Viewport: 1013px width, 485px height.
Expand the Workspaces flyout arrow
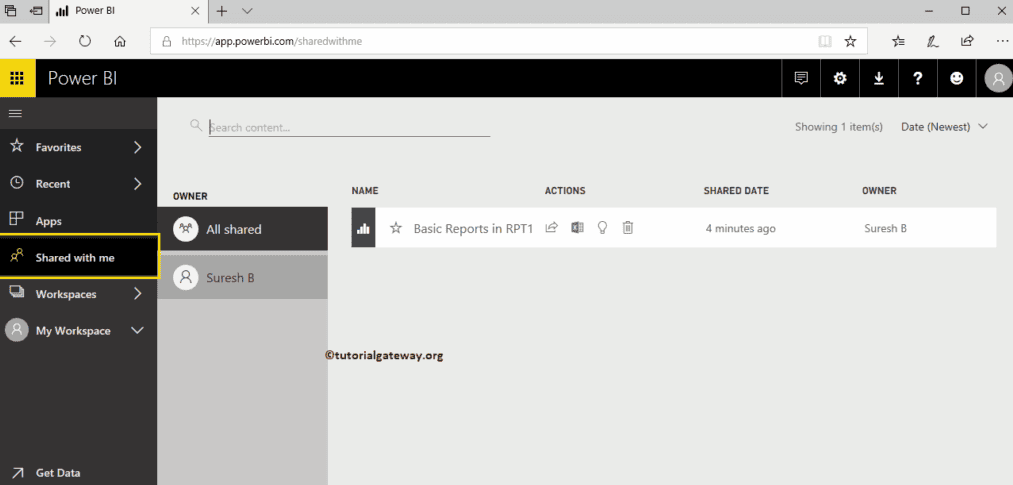click(137, 294)
